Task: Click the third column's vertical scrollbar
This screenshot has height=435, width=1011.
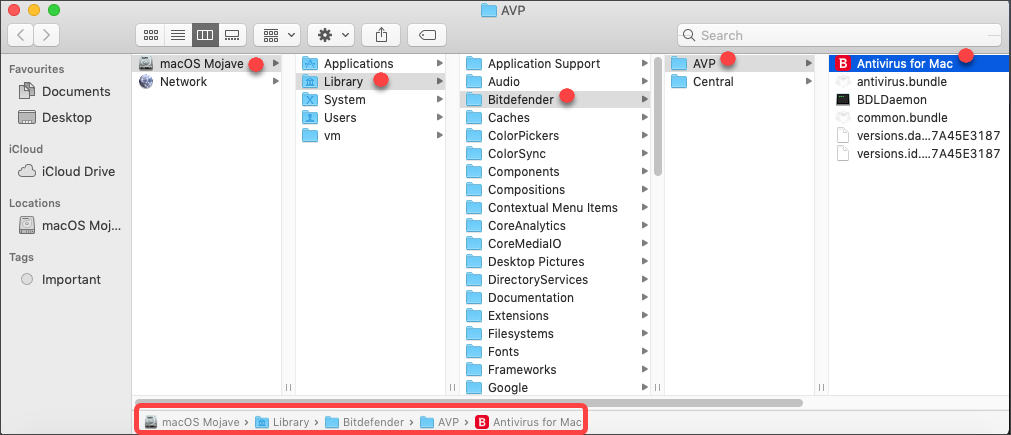Action: tap(658, 116)
